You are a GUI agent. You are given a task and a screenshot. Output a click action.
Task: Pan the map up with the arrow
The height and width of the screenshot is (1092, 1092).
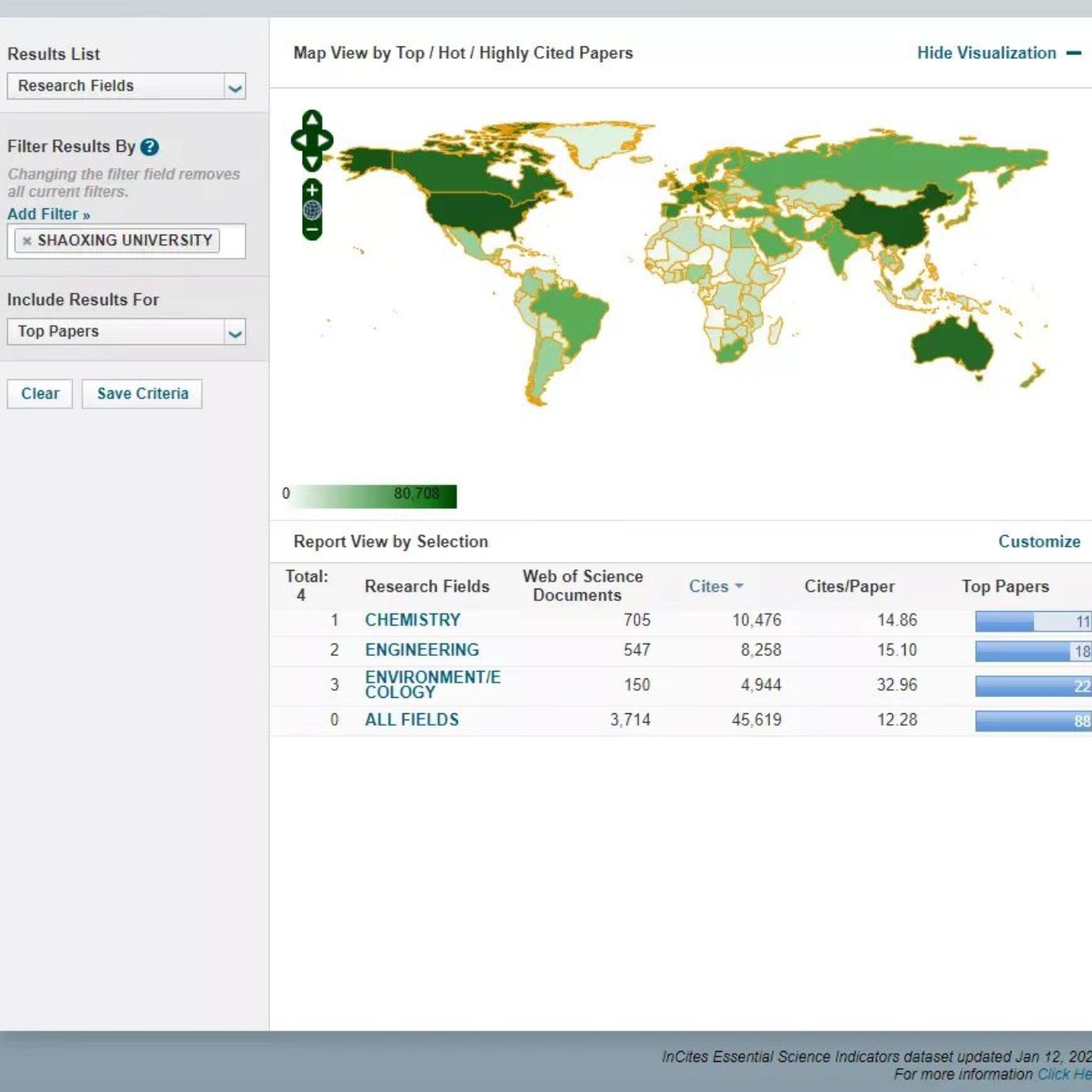click(312, 119)
